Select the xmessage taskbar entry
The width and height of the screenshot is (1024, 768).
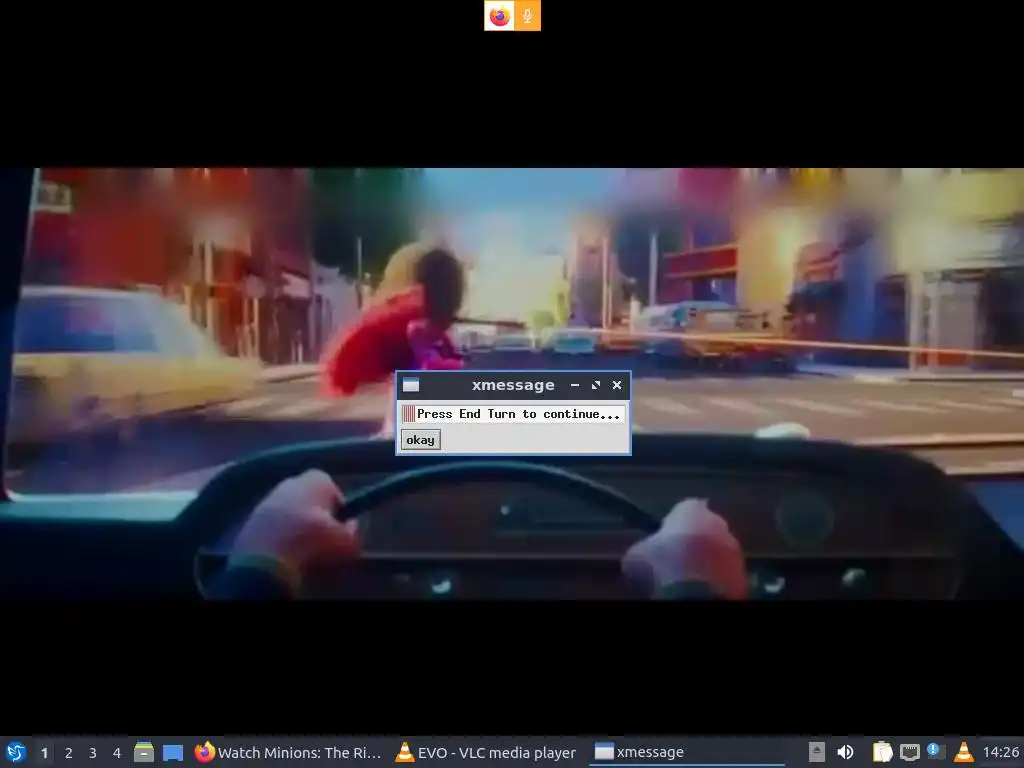[687, 752]
